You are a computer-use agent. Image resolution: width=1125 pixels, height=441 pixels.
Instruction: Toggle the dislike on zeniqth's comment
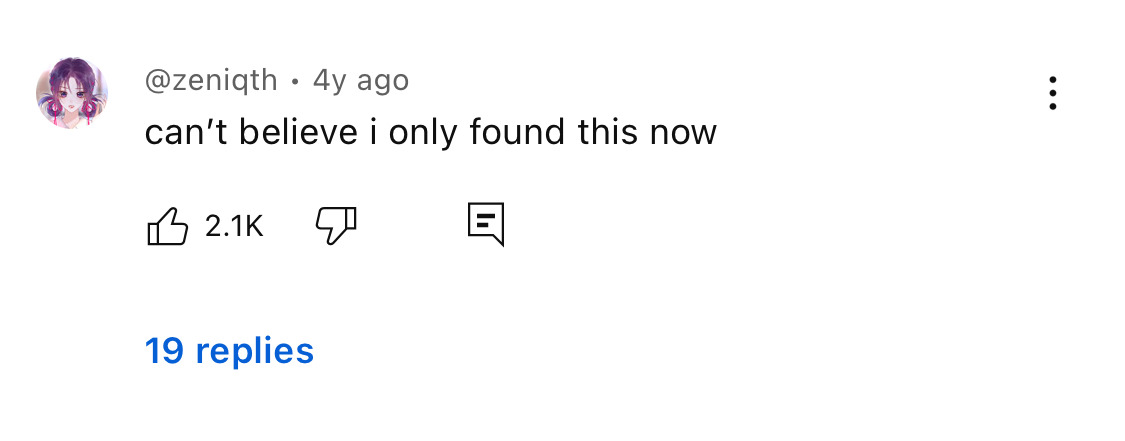[336, 226]
